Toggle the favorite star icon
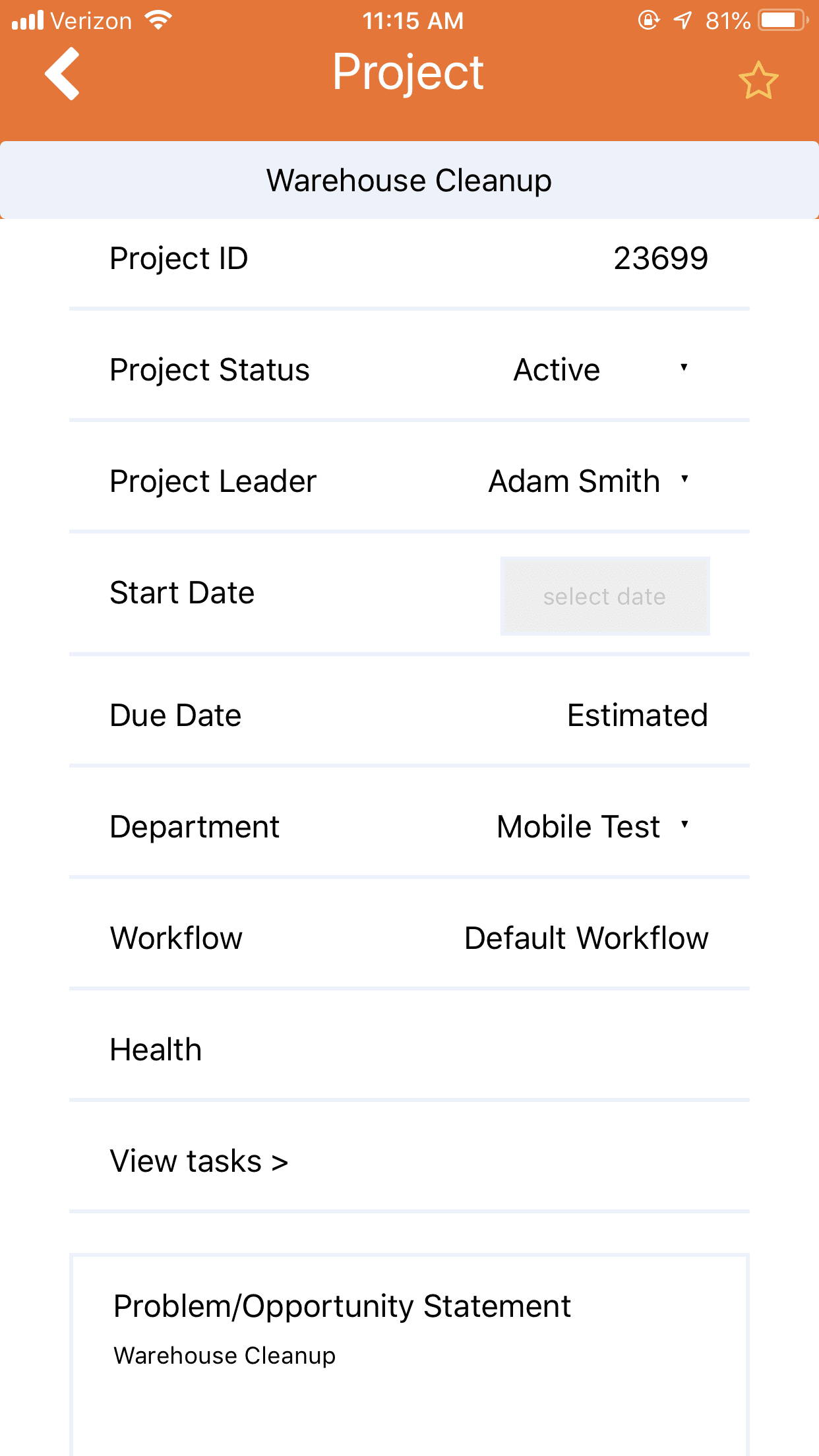Image resolution: width=819 pixels, height=1456 pixels. point(758,81)
